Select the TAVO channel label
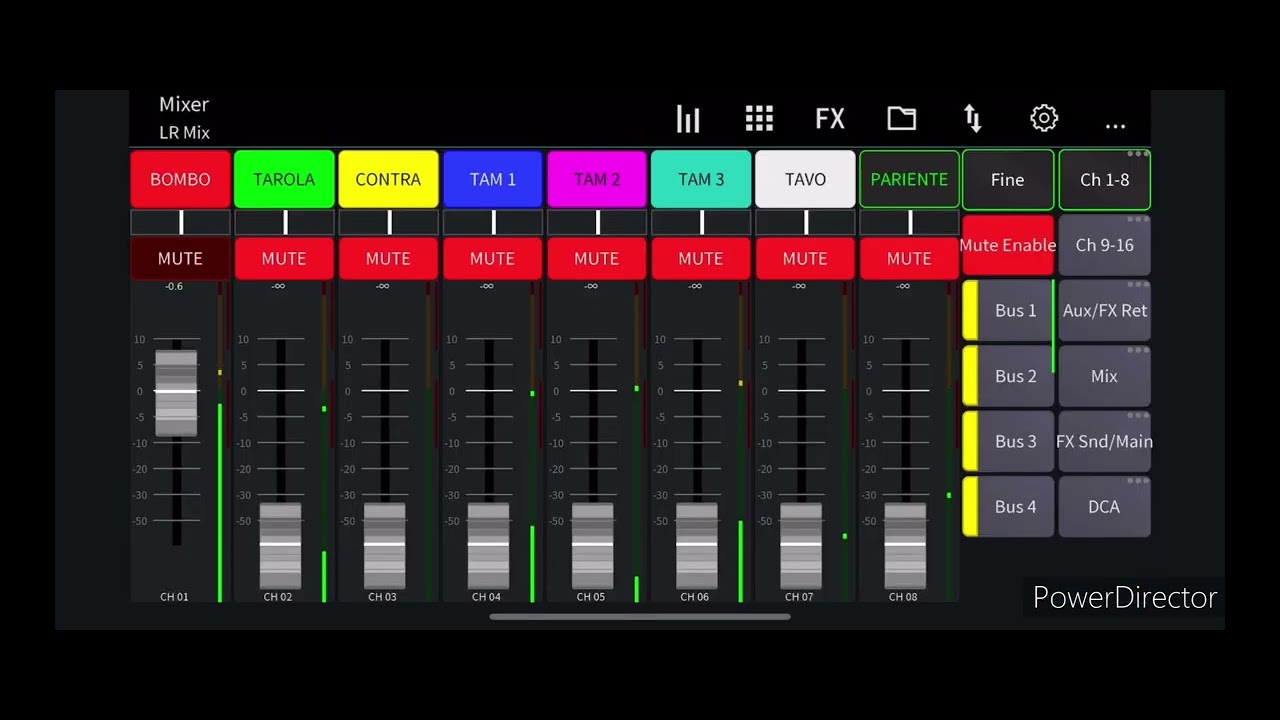 (805, 179)
